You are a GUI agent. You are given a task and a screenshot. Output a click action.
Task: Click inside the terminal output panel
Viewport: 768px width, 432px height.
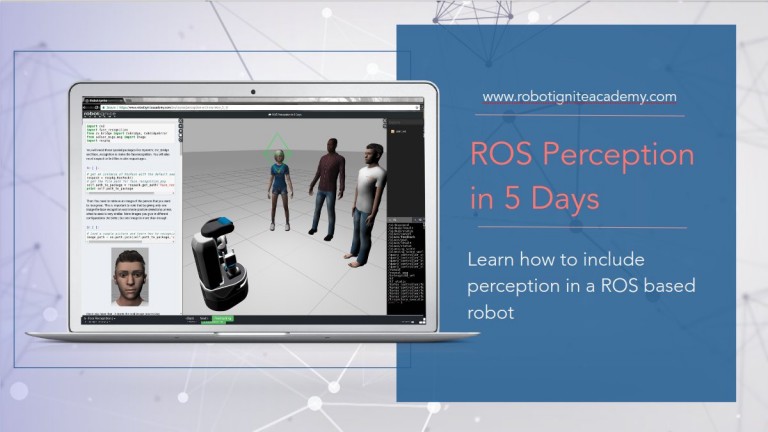tap(406, 267)
